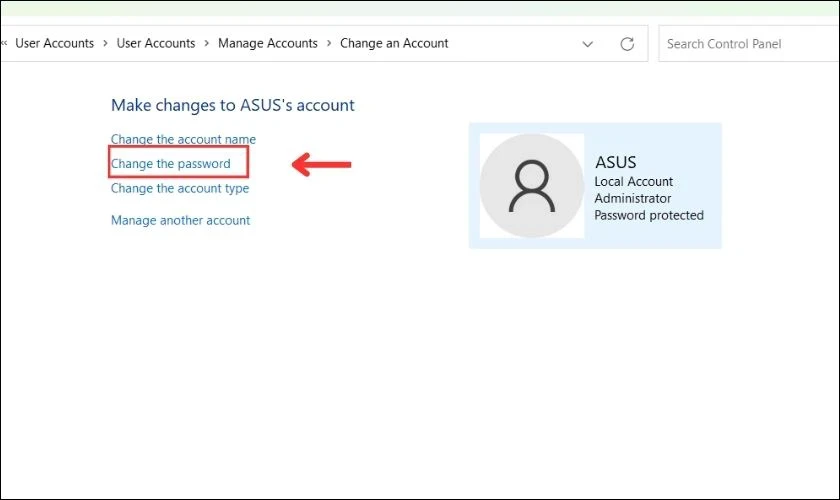Focus the Search Control Panel field

click(745, 44)
